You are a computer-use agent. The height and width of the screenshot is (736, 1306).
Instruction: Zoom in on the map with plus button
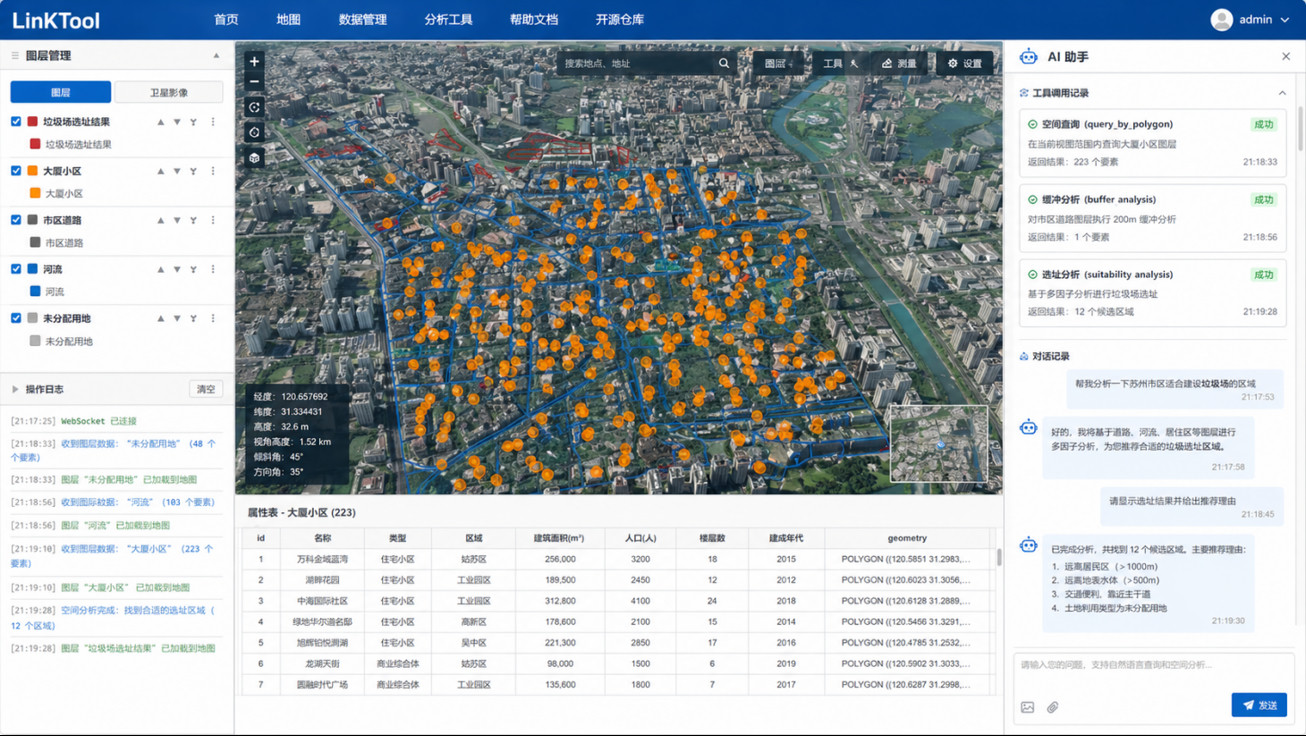254,61
